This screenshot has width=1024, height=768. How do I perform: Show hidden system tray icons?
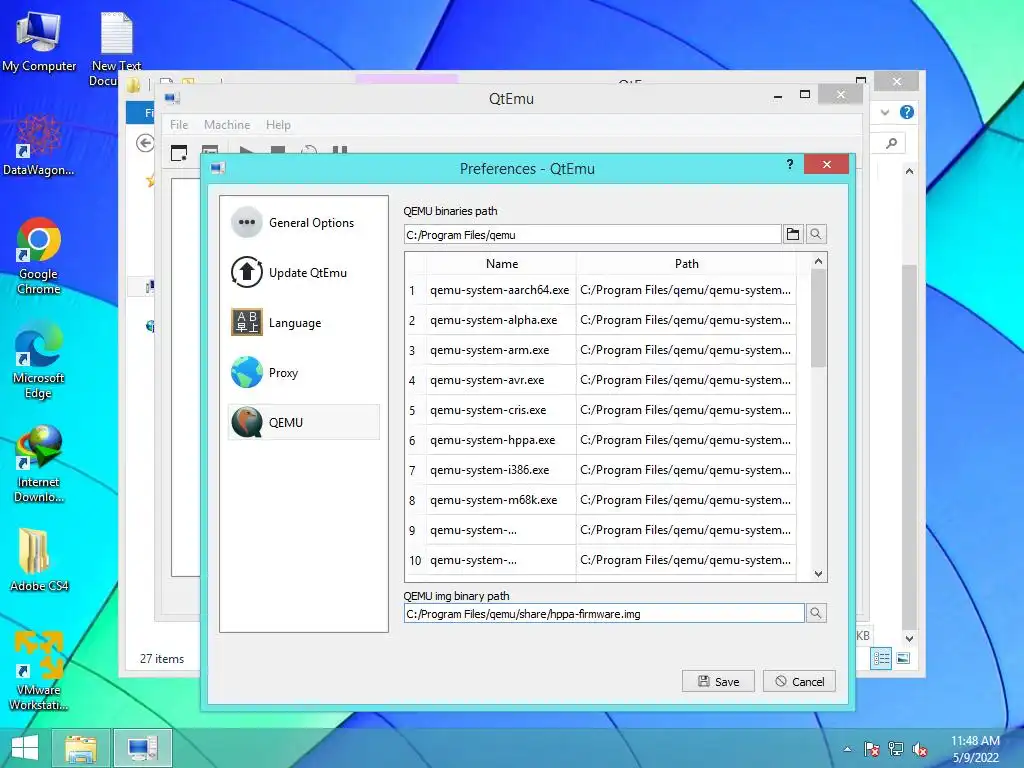(847, 749)
